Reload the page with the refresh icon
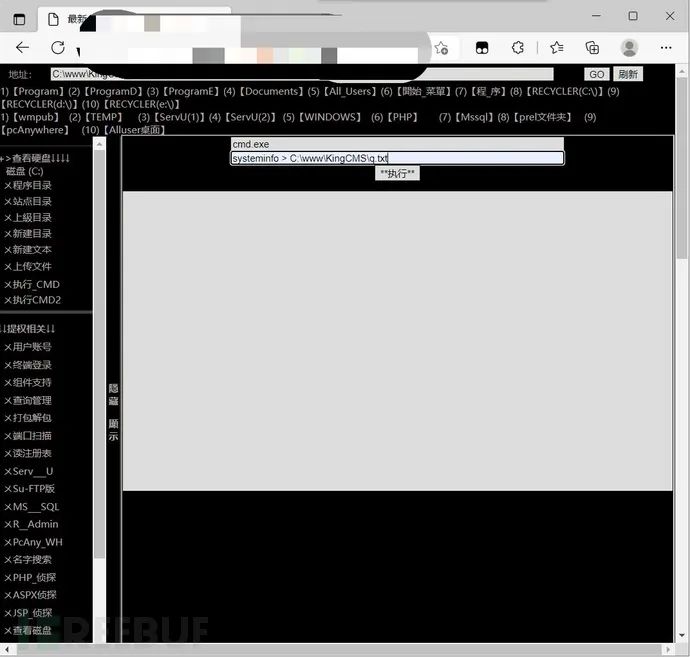This screenshot has width=690, height=657. coord(58,47)
